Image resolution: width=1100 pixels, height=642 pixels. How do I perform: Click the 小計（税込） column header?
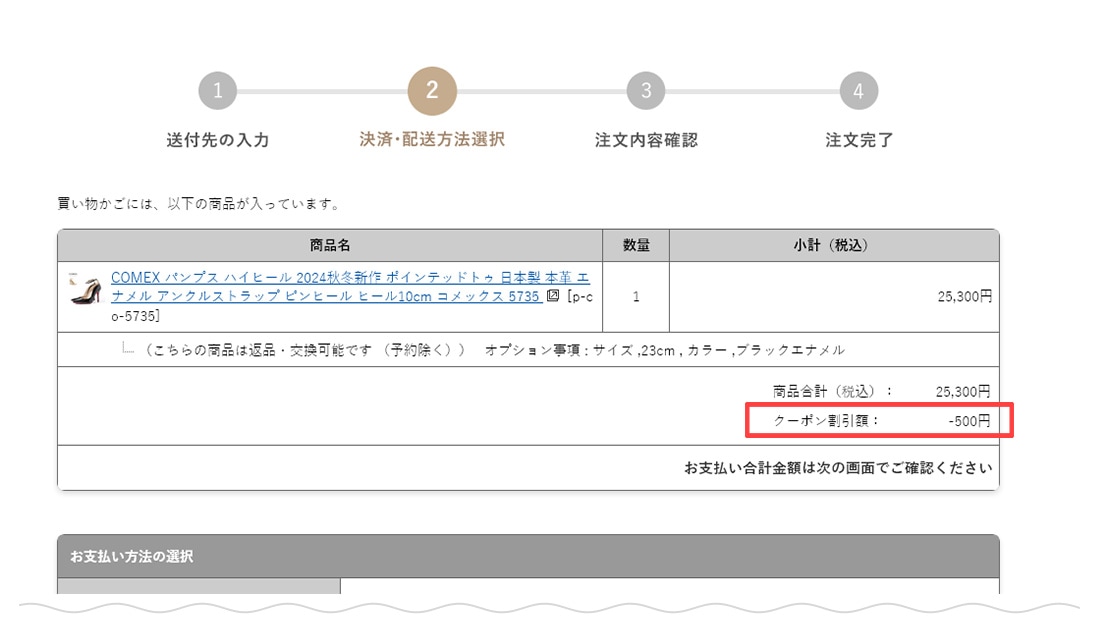(x=833, y=246)
